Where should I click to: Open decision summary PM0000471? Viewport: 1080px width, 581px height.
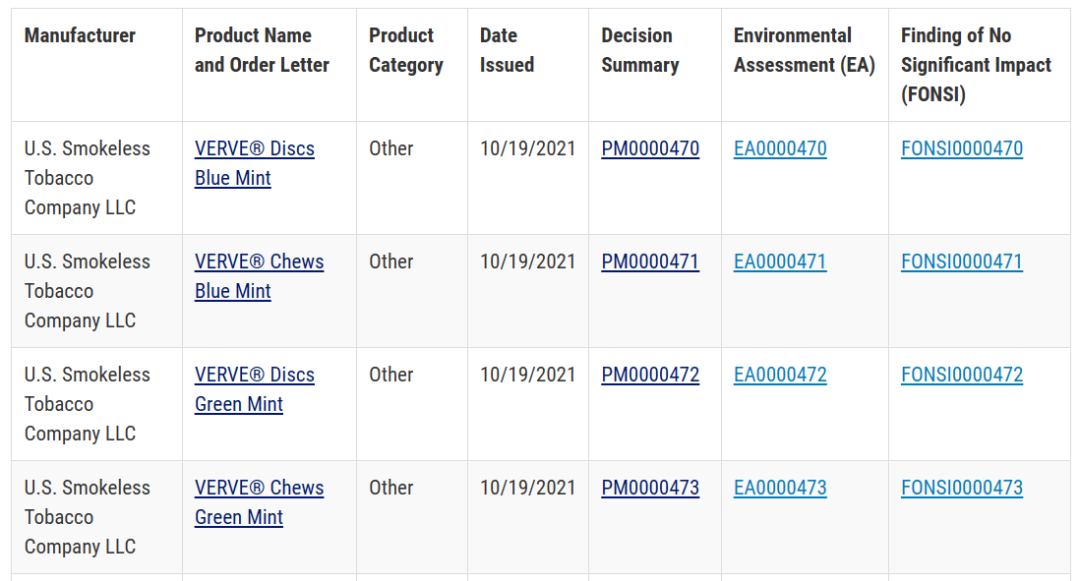tap(650, 262)
